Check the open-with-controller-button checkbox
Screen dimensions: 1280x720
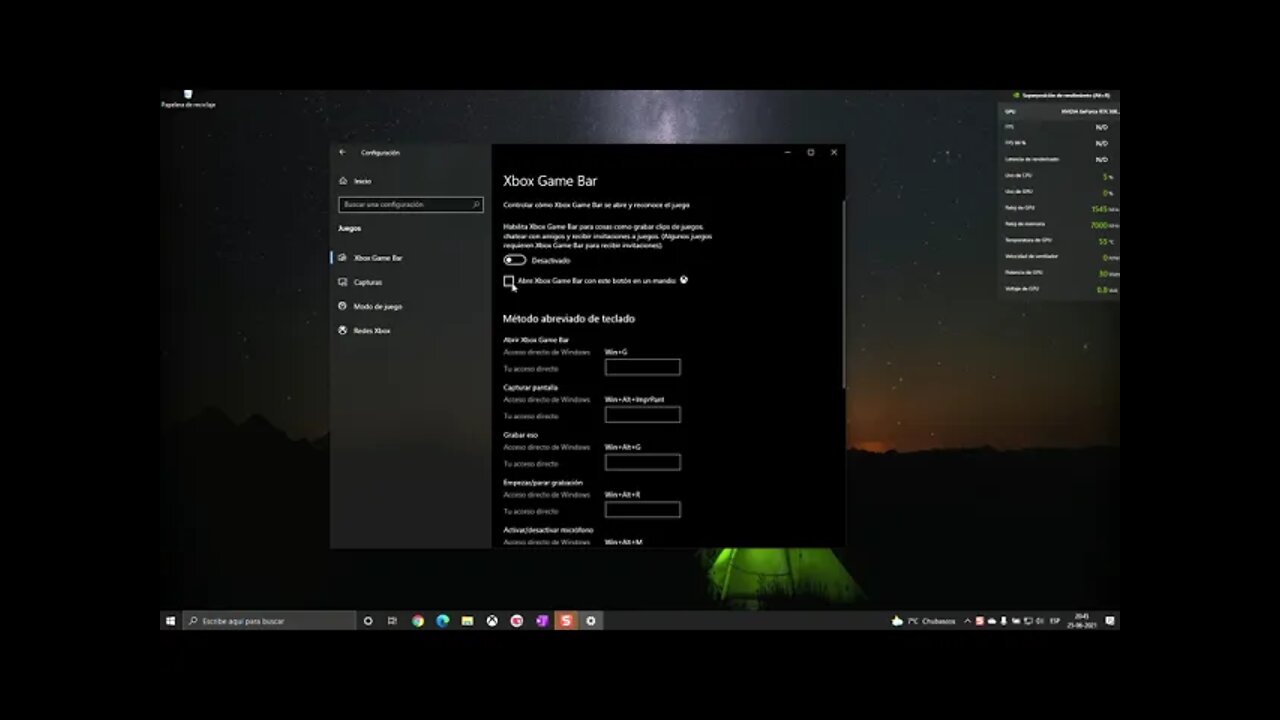(509, 281)
